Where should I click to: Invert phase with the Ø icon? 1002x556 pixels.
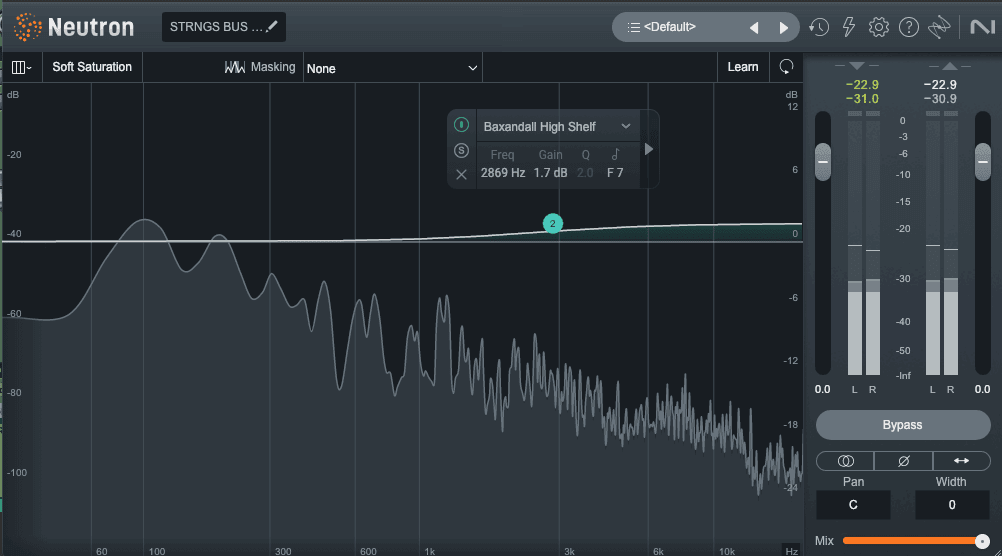click(x=904, y=461)
